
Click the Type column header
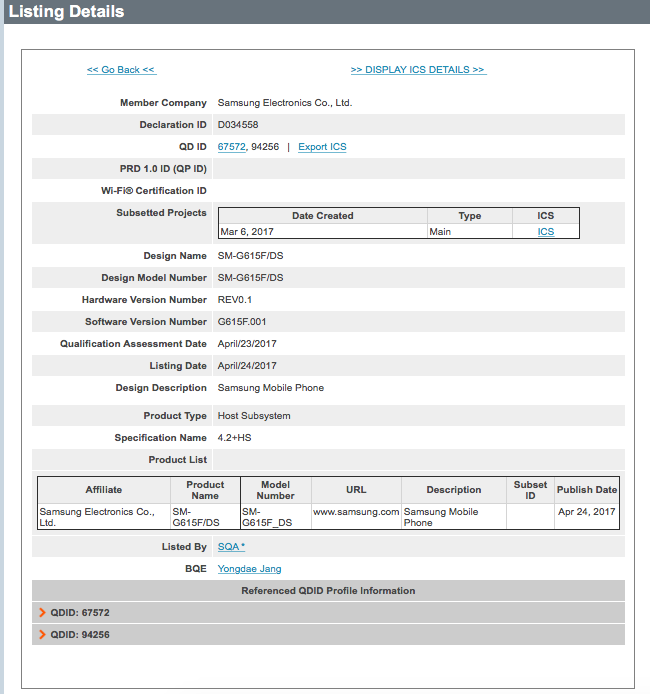pos(469,216)
